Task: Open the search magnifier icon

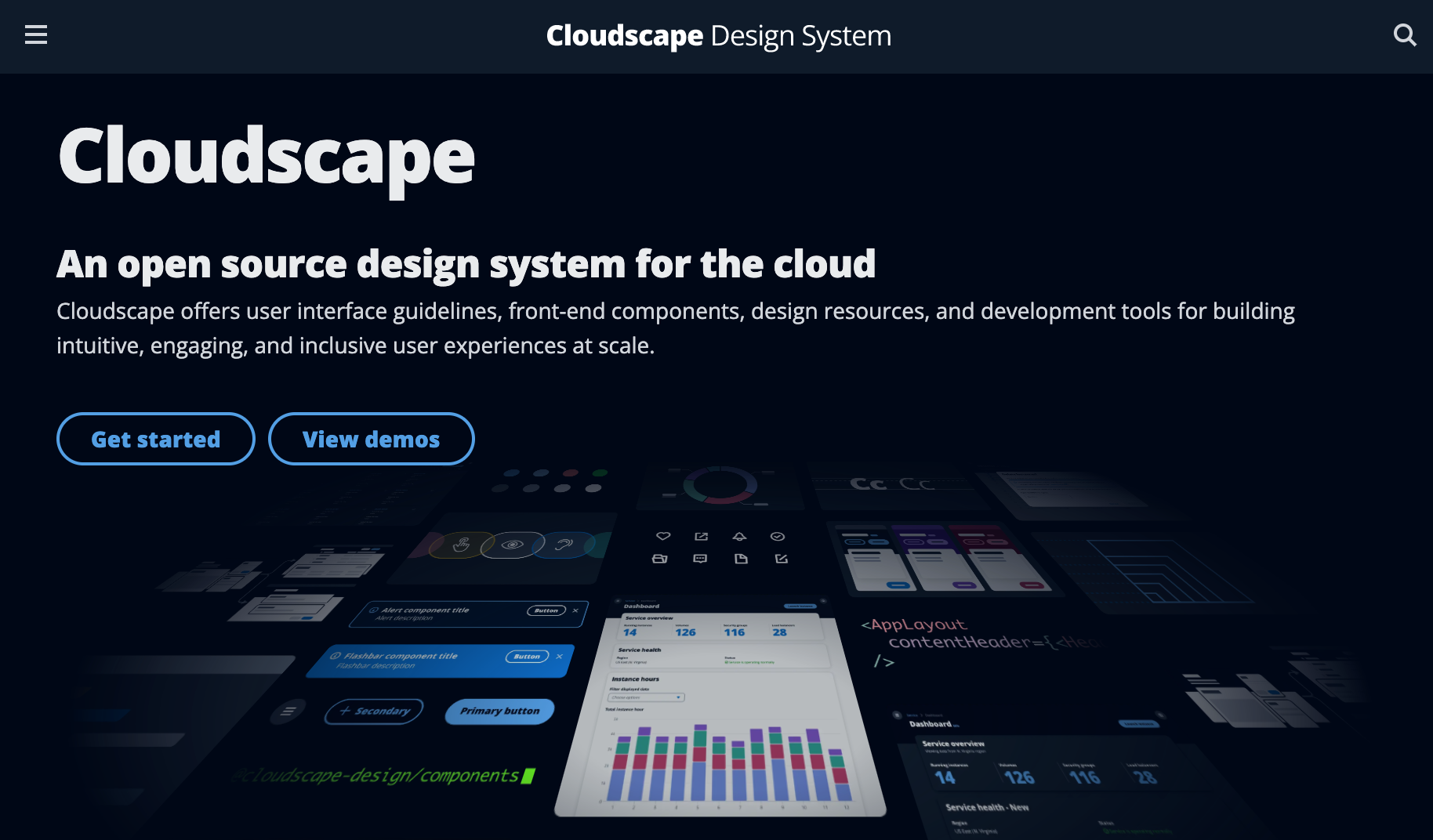Action: tap(1405, 35)
